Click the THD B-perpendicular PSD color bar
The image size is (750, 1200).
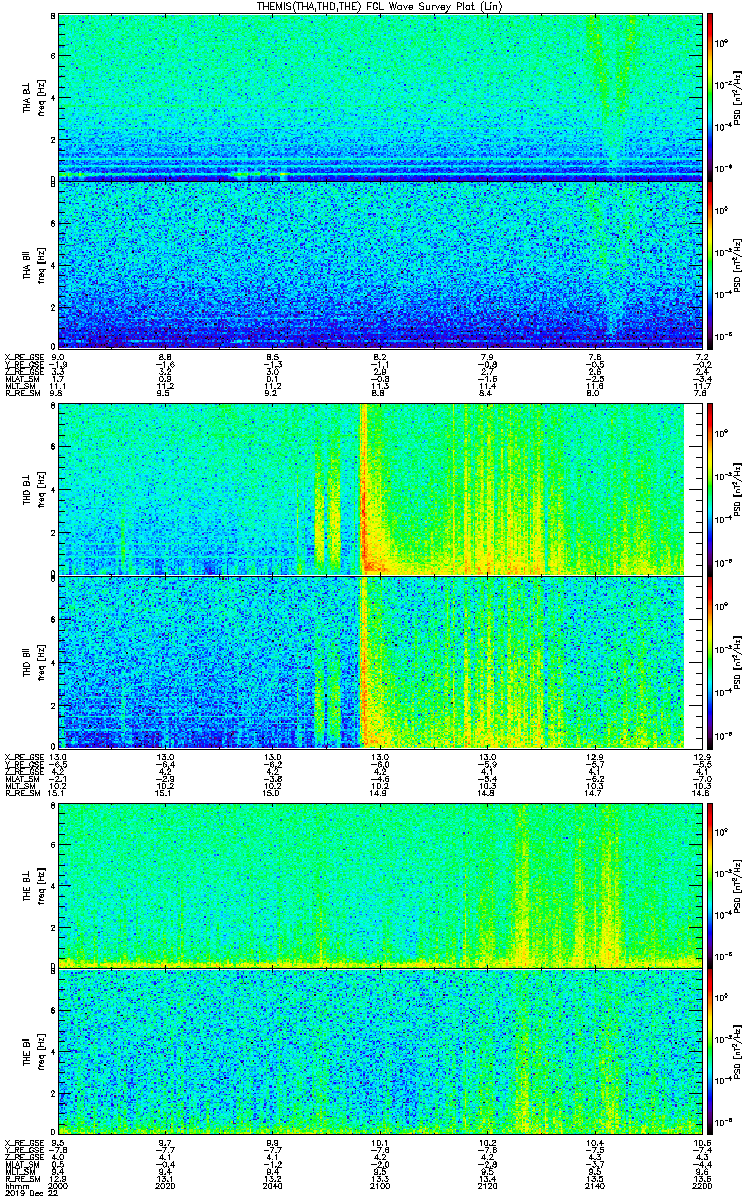(711, 490)
